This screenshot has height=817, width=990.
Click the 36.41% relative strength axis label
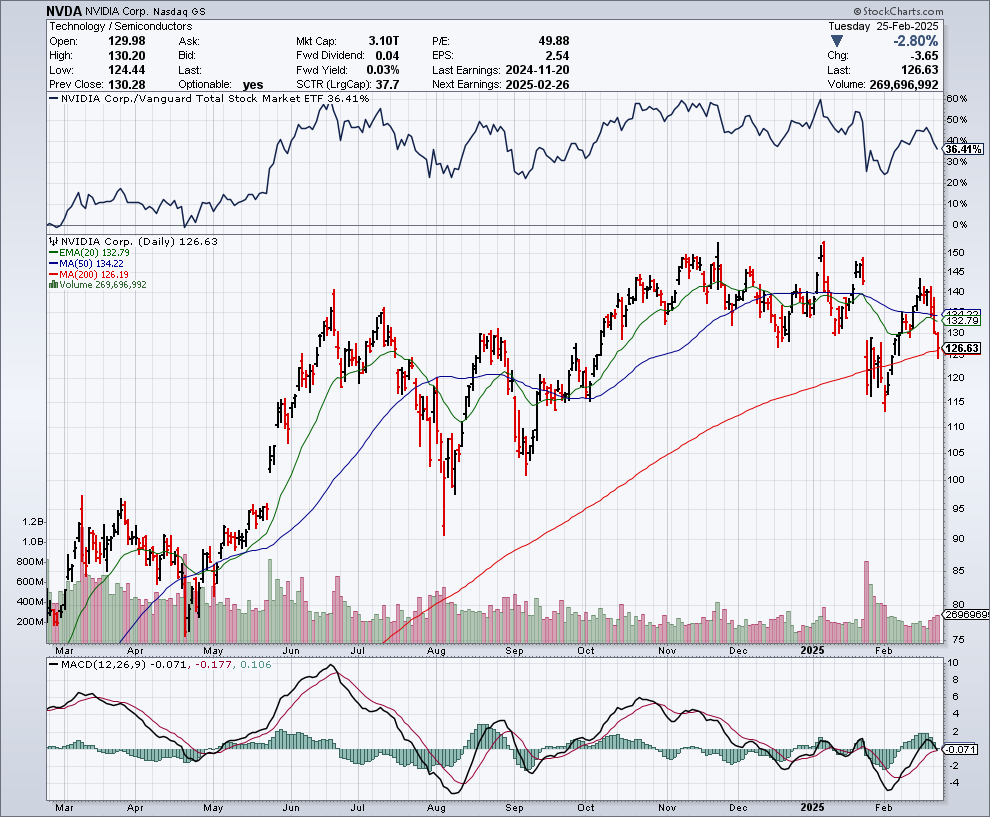pyautogui.click(x=963, y=150)
